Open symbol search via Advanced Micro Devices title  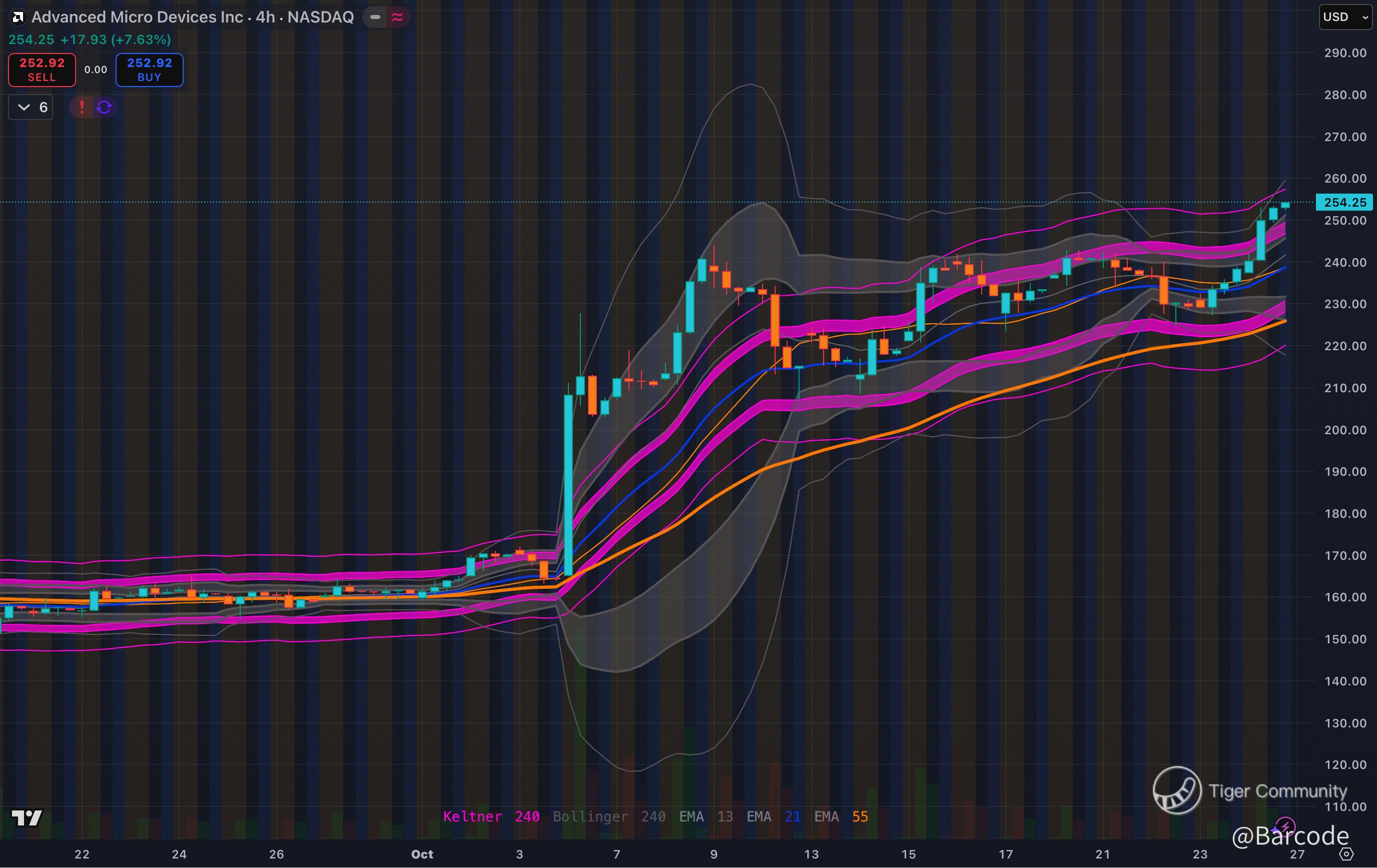[x=192, y=17]
